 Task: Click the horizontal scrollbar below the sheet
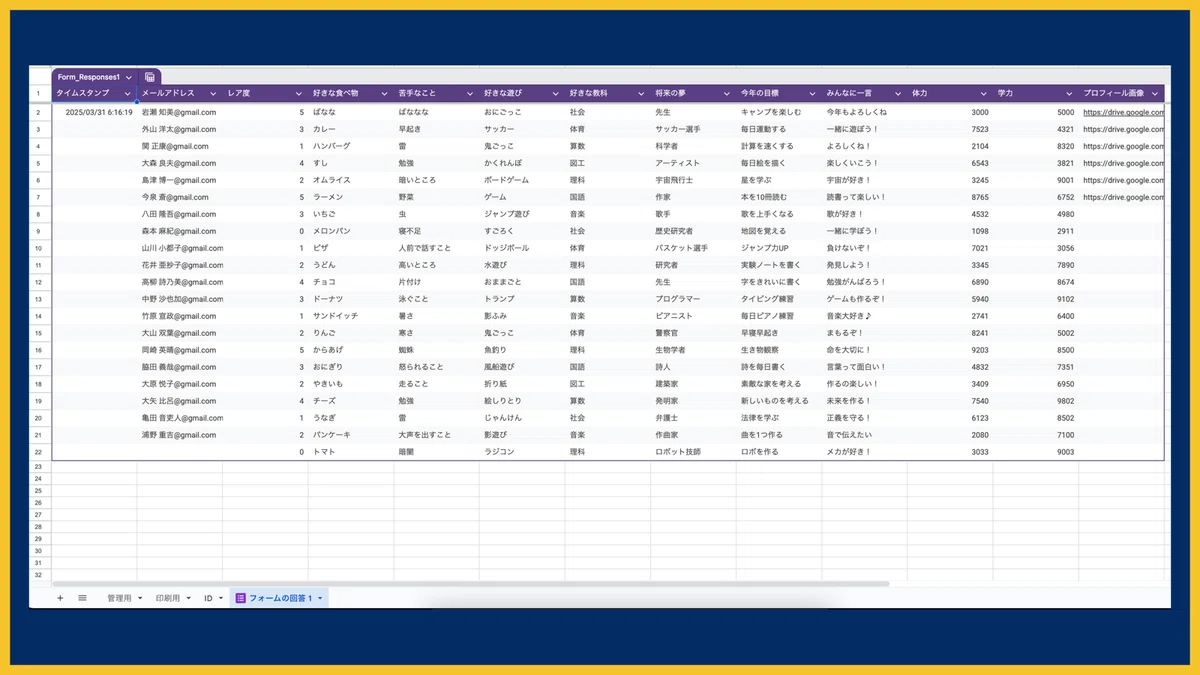coord(470,583)
